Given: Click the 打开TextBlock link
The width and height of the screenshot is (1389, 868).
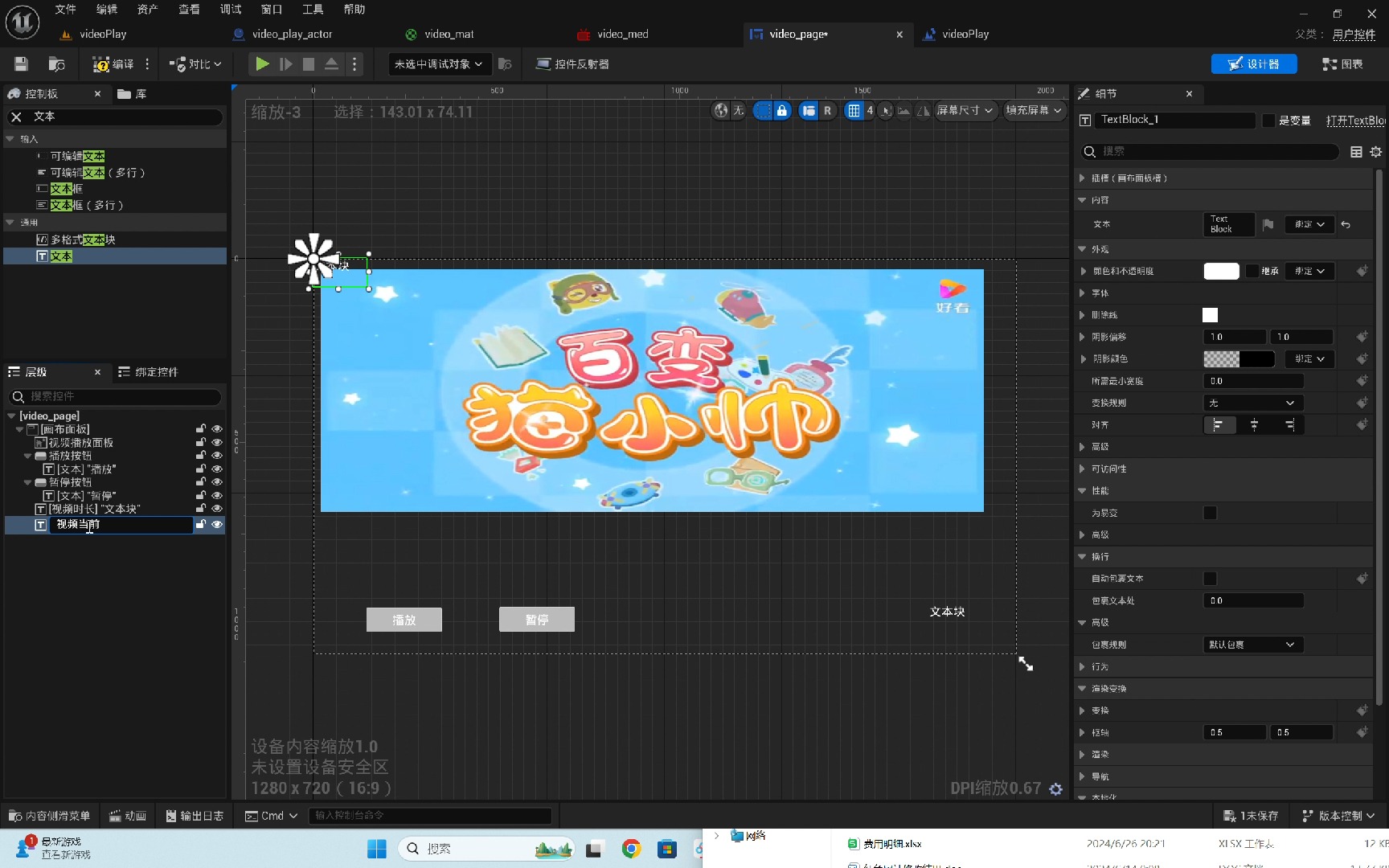Looking at the screenshot, I should [1356, 121].
